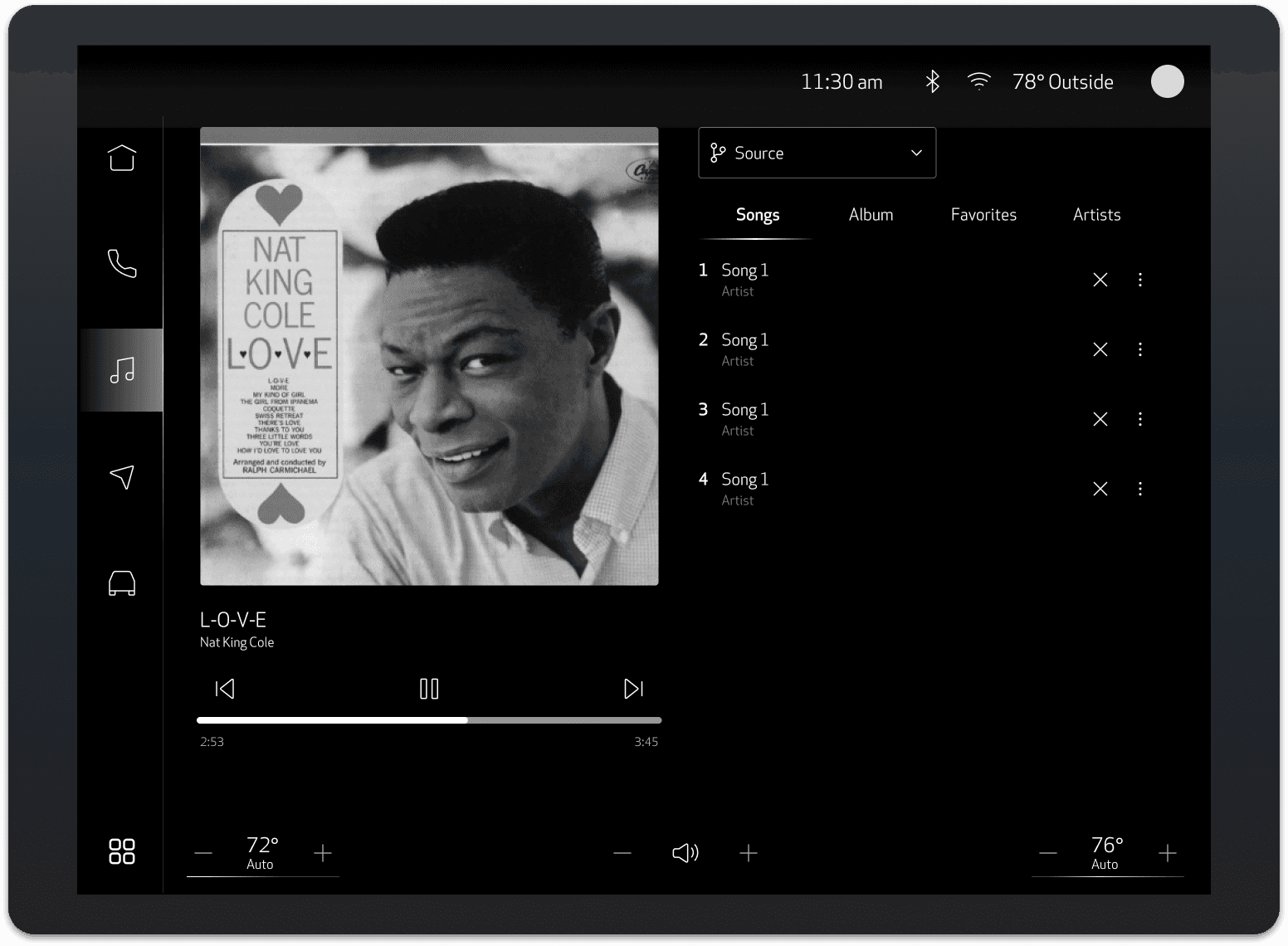Switch to the Favorites tab
The height and width of the screenshot is (946, 1288).
tap(983, 215)
